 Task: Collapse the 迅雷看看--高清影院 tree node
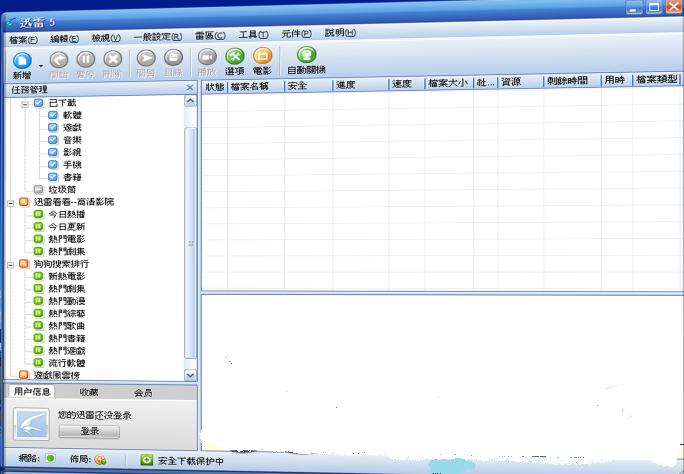(x=10, y=203)
